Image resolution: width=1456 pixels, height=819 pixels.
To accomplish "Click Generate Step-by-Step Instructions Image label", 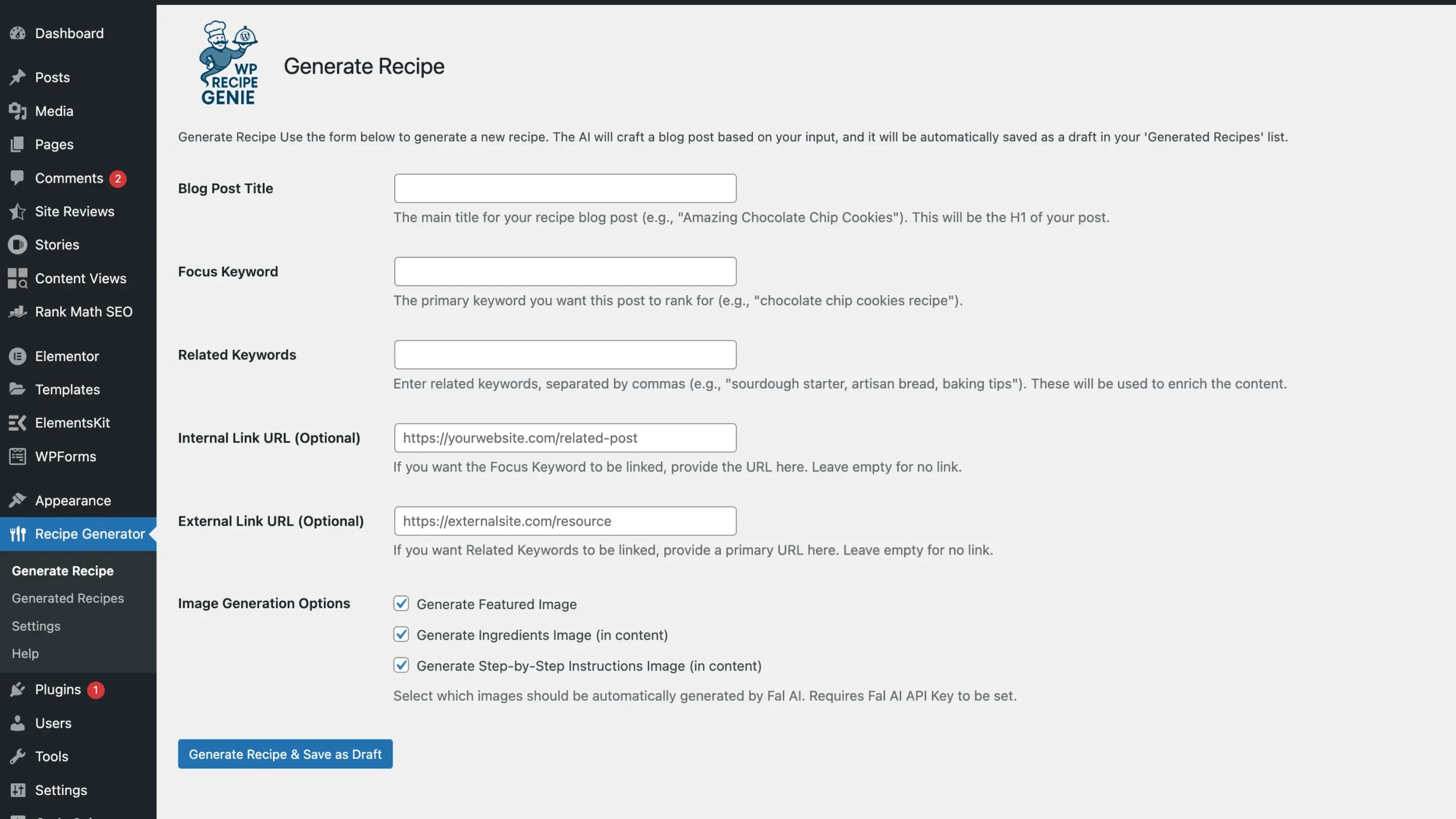I will [589, 666].
